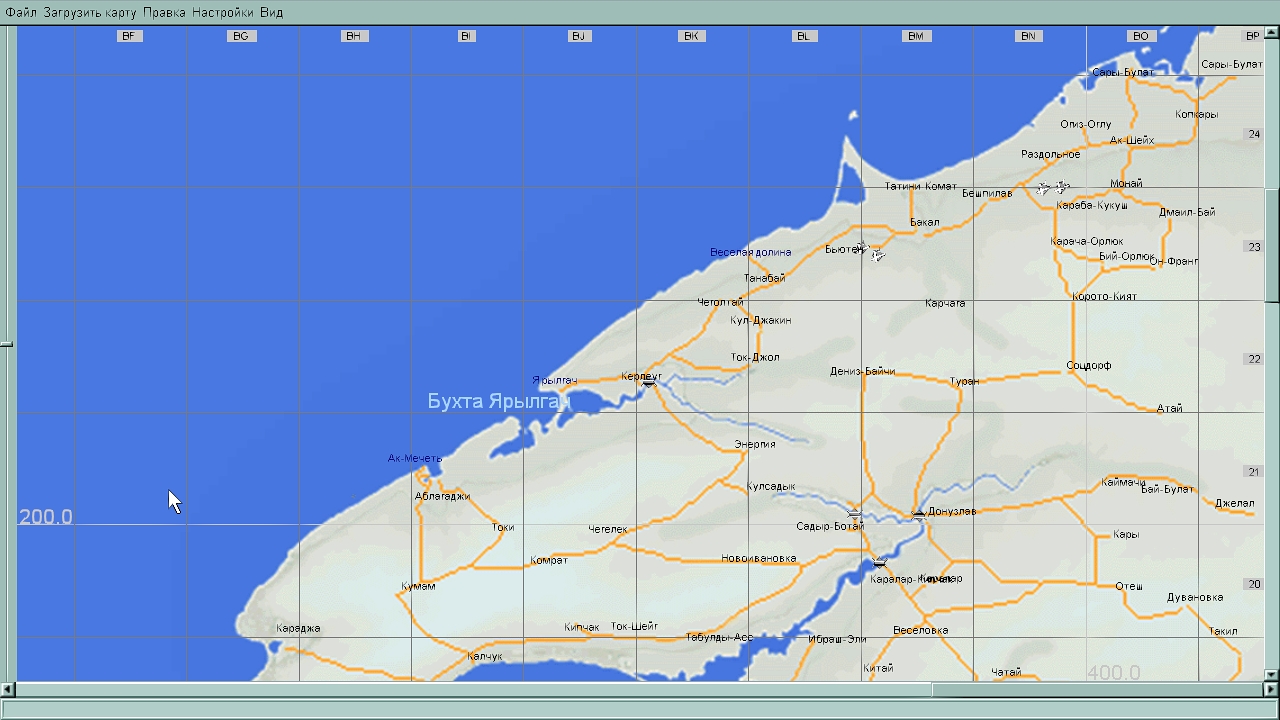1280x720 pixels.
Task: Click the Раздольное town label
Action: [x=1051, y=154]
